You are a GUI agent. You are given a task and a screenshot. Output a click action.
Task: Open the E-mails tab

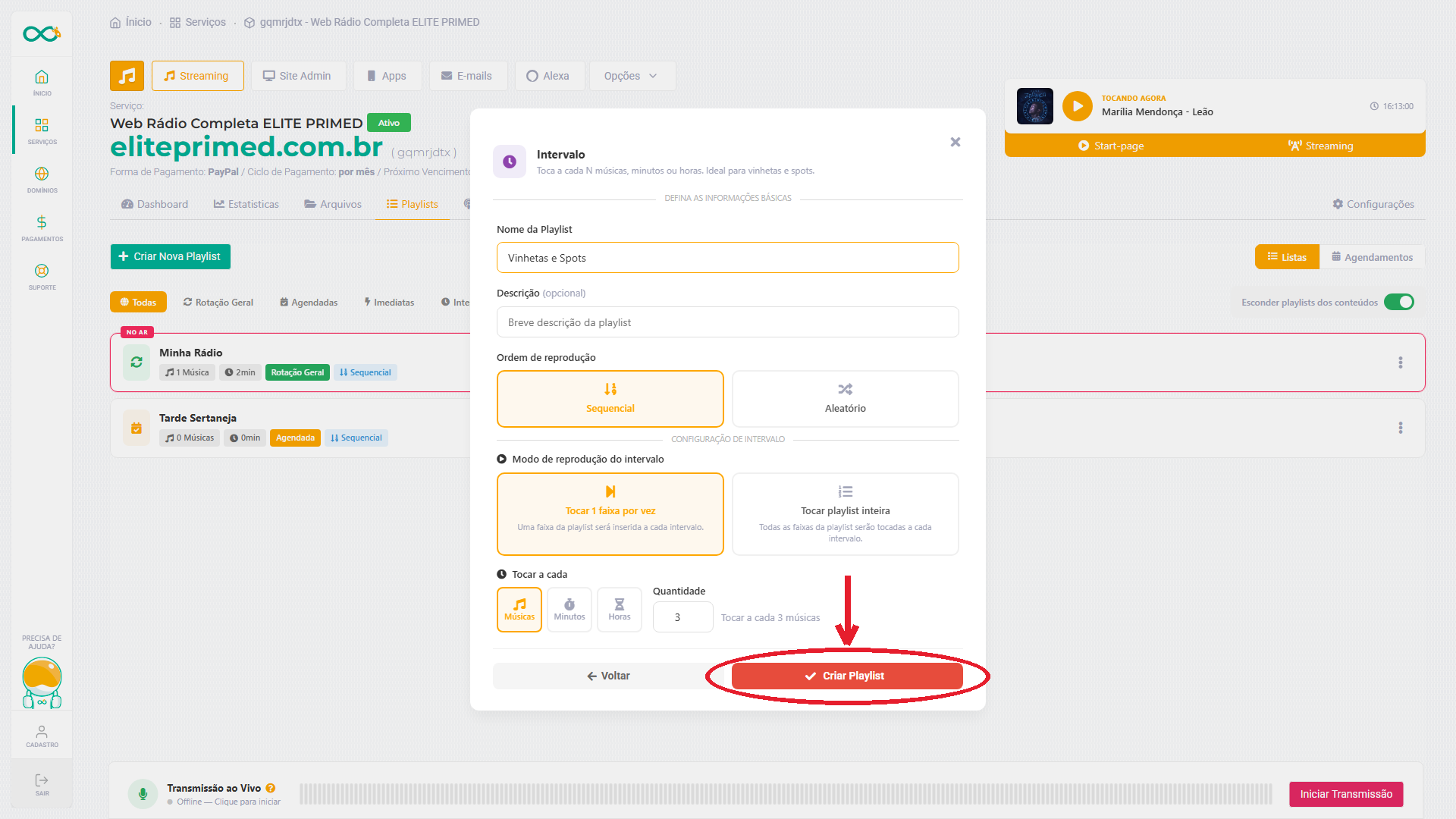(x=467, y=76)
